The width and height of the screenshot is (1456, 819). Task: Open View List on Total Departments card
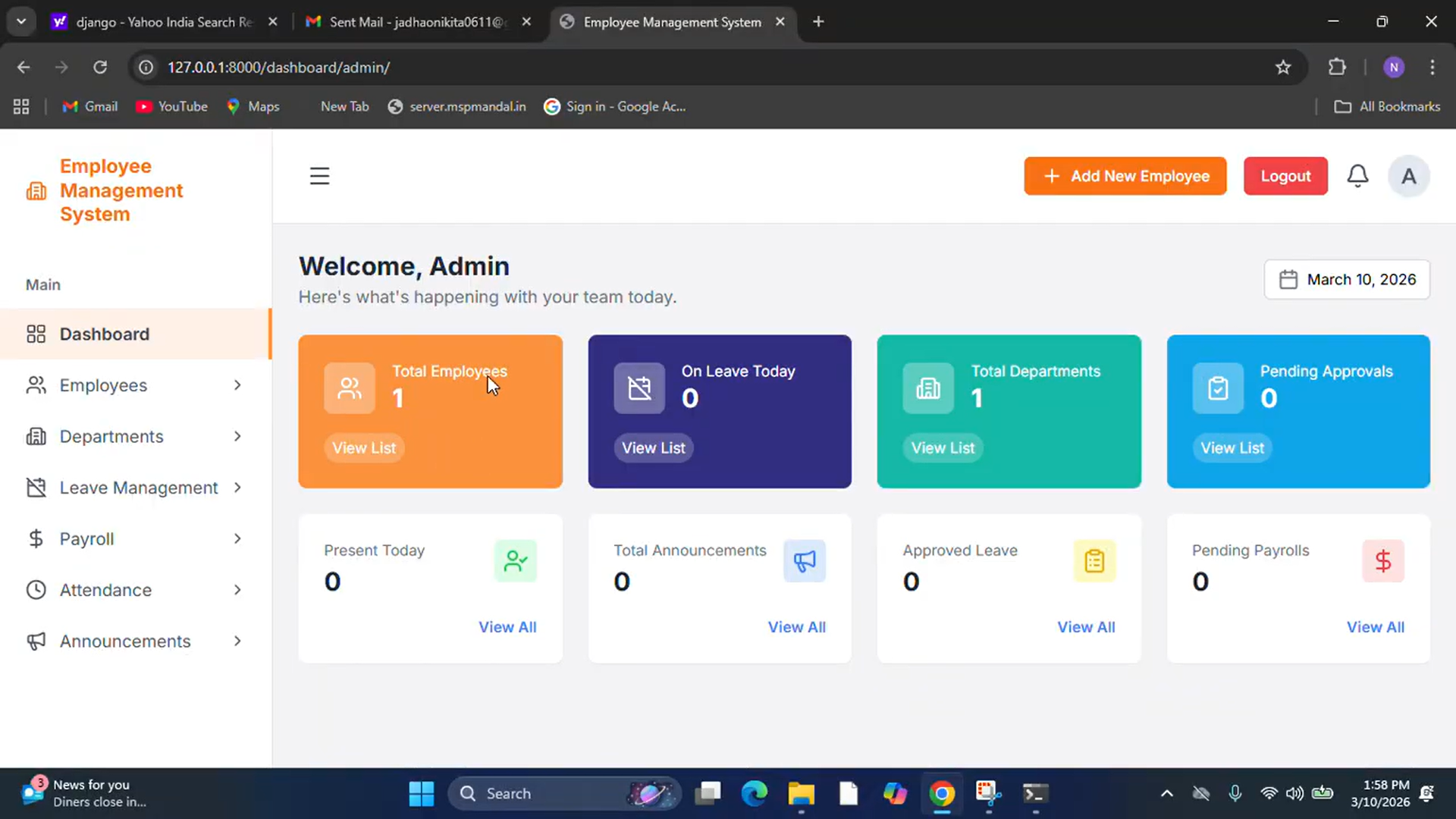pyautogui.click(x=943, y=448)
